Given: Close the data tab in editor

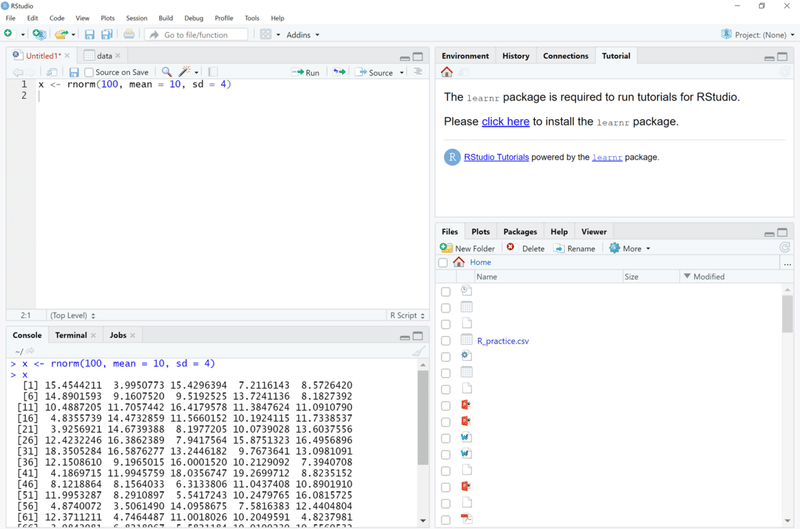Looking at the screenshot, I should (118, 56).
